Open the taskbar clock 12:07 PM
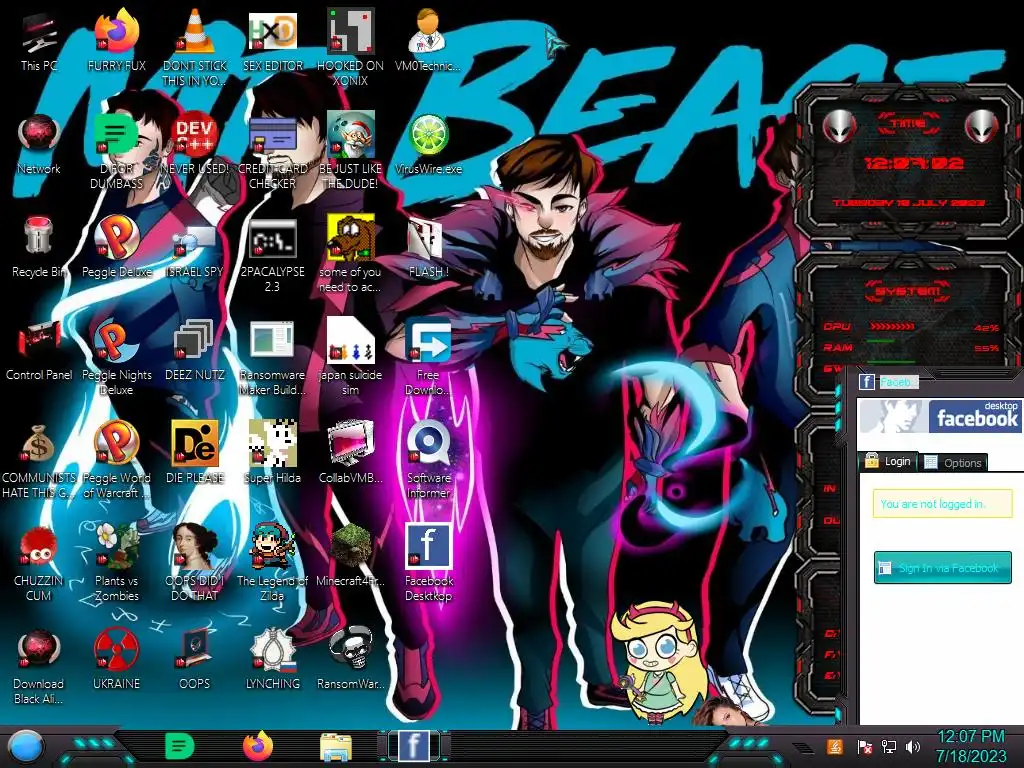 coord(970,746)
